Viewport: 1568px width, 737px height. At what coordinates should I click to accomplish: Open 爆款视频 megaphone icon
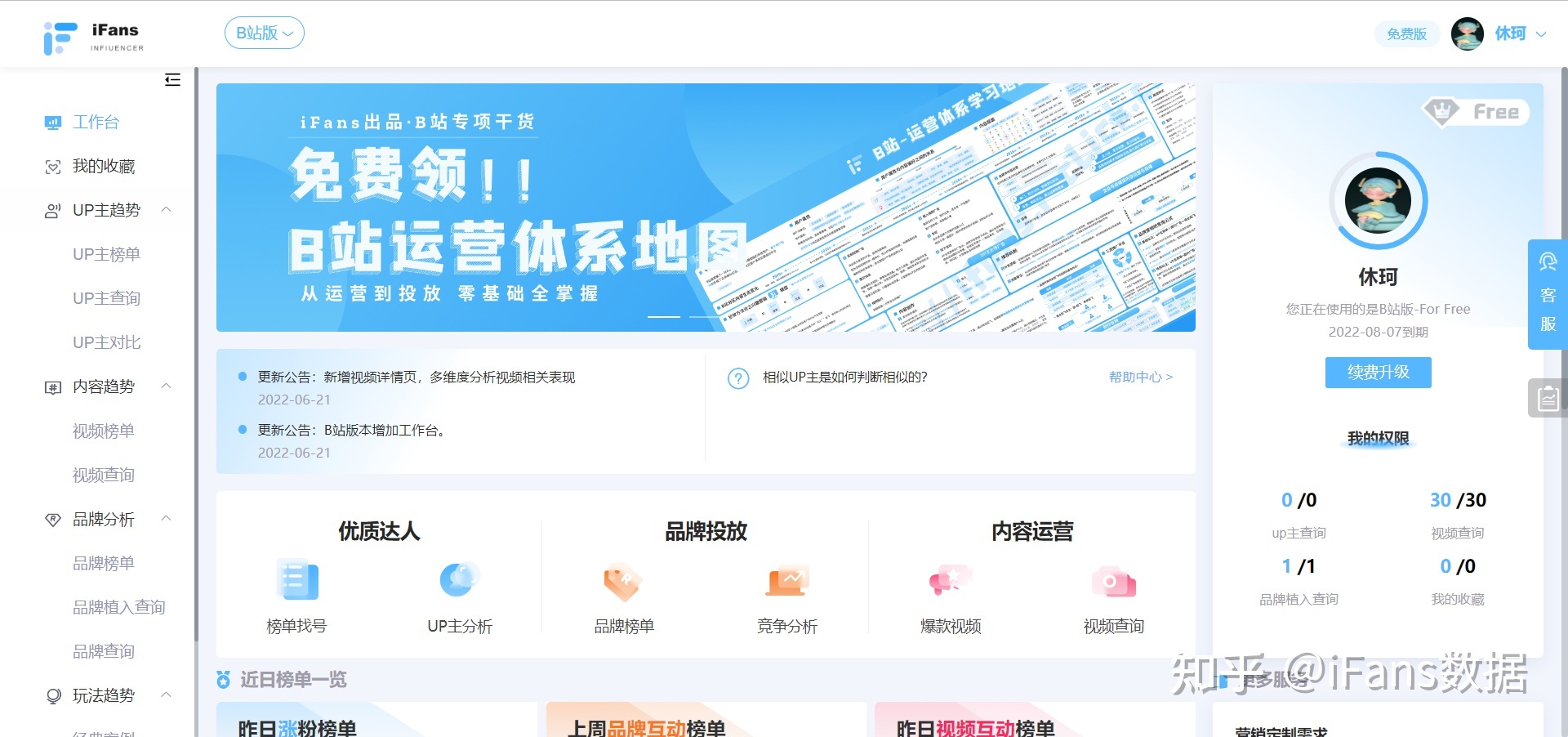[x=950, y=580]
